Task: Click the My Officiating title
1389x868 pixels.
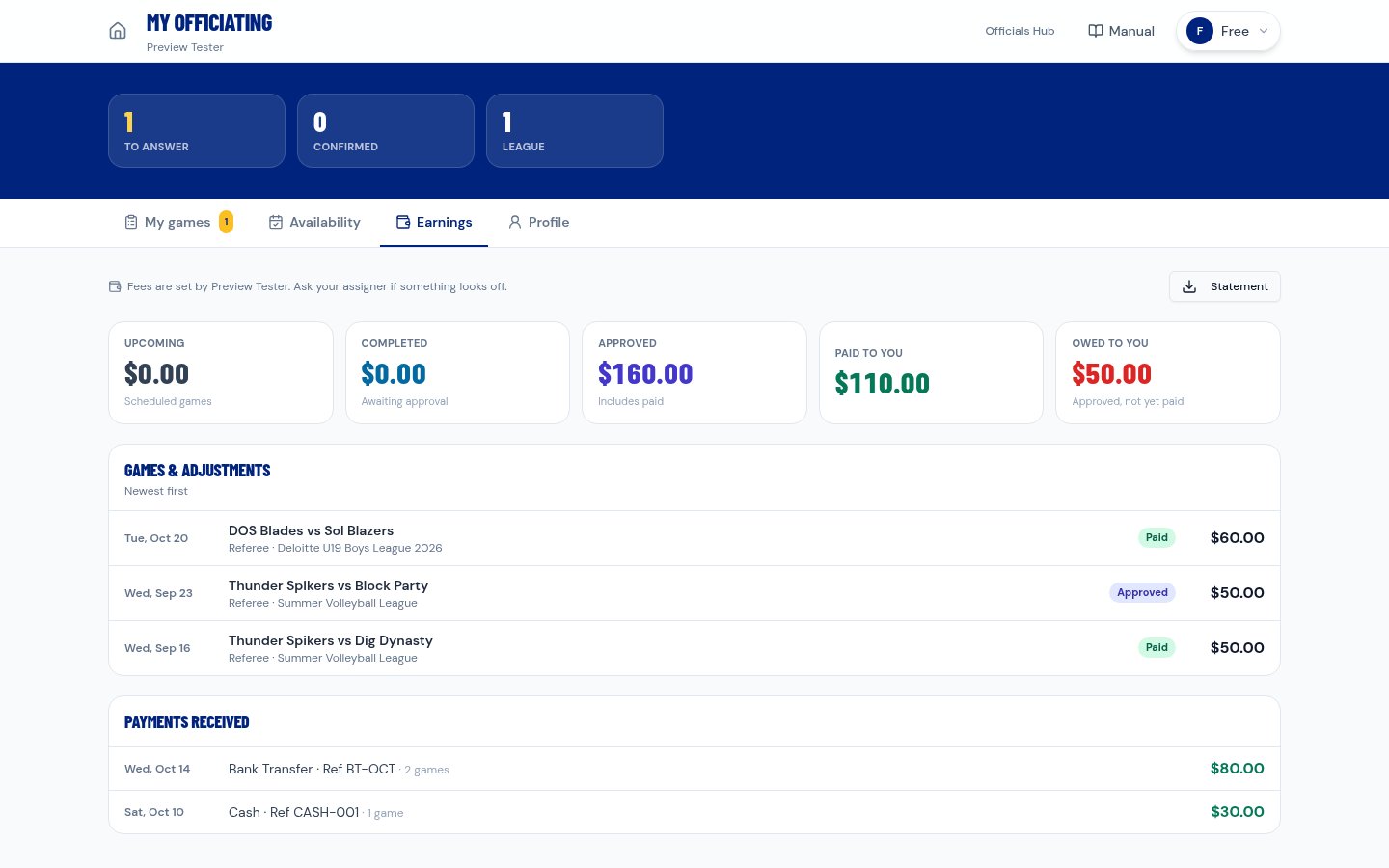Action: 209,23
